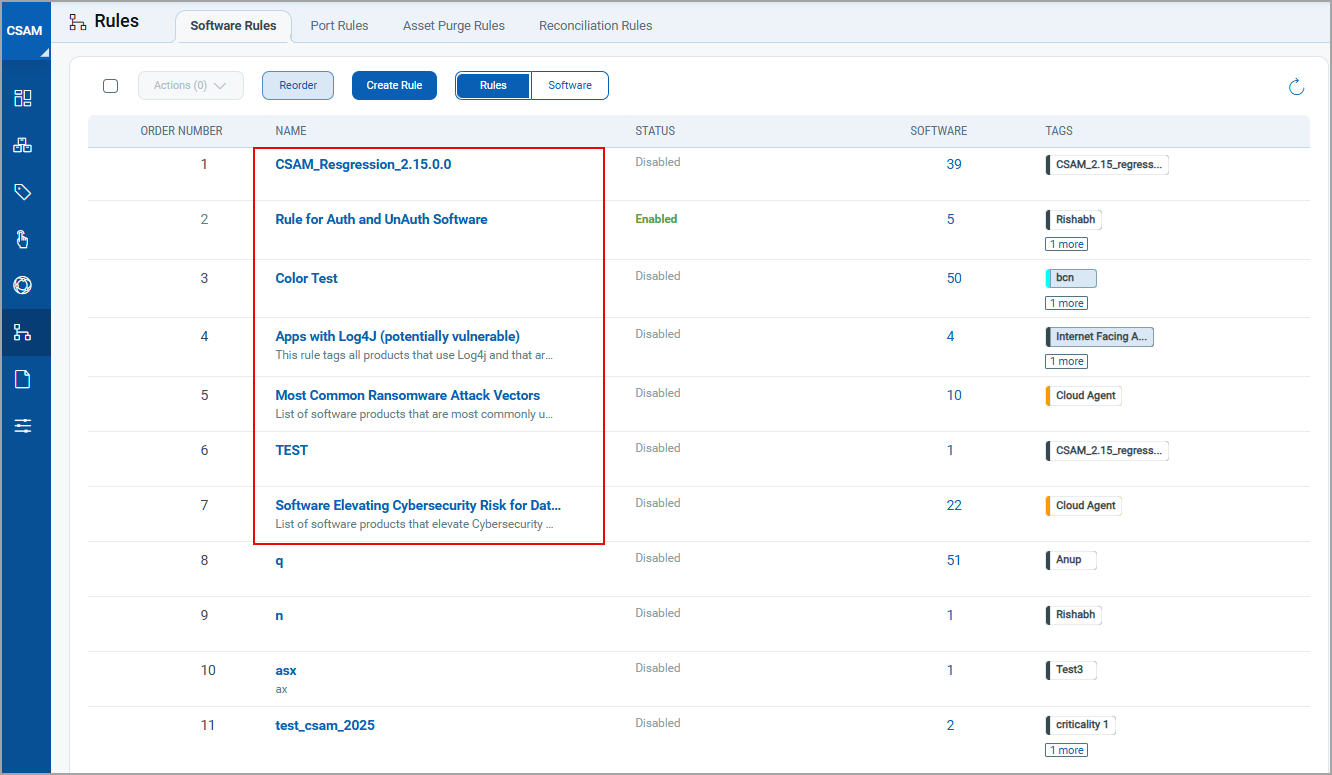Click the Tags icon in sidebar
This screenshot has height=775, width=1332.
tap(23, 192)
